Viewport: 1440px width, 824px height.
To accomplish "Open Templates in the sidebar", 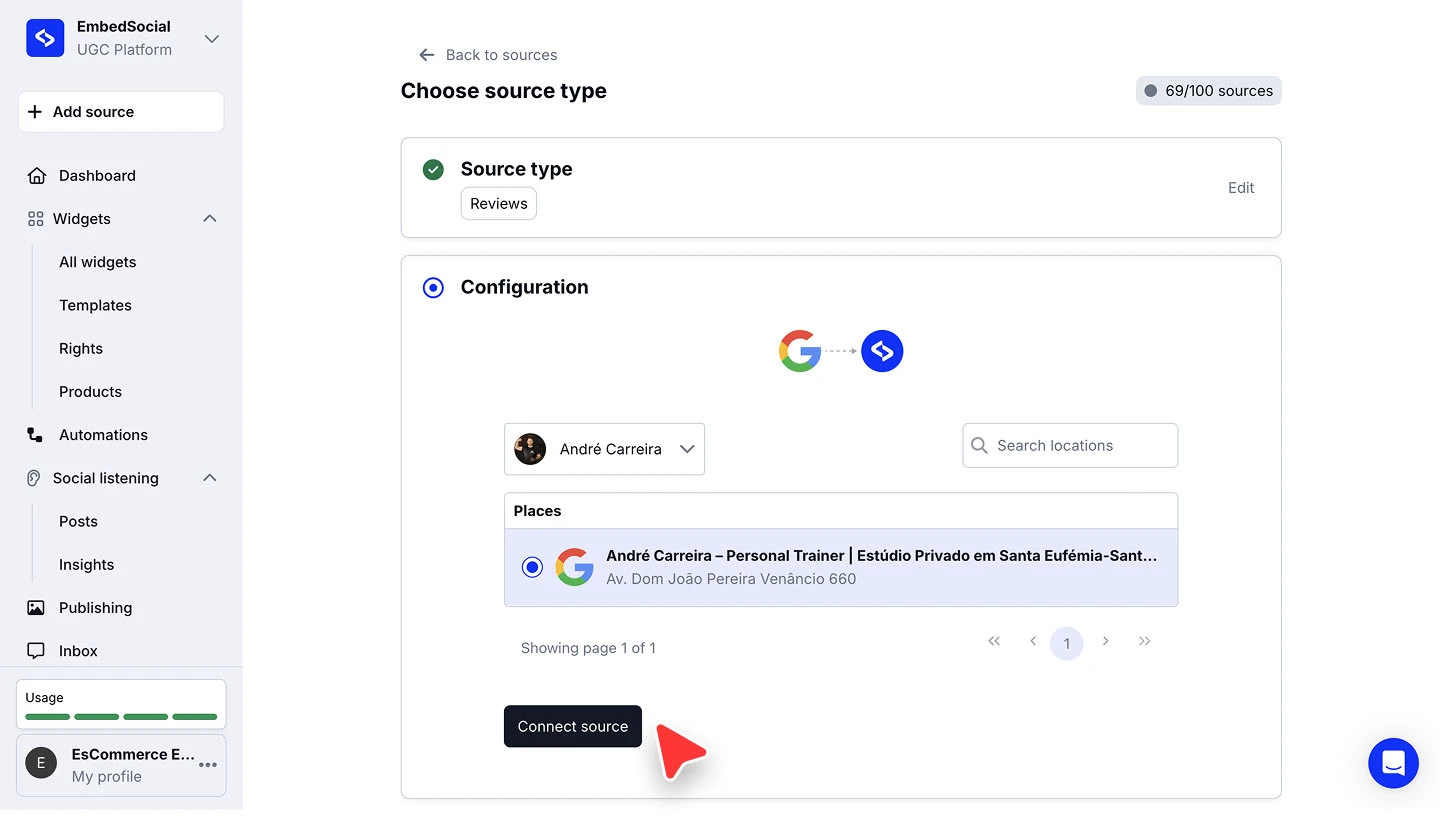I will (x=95, y=305).
